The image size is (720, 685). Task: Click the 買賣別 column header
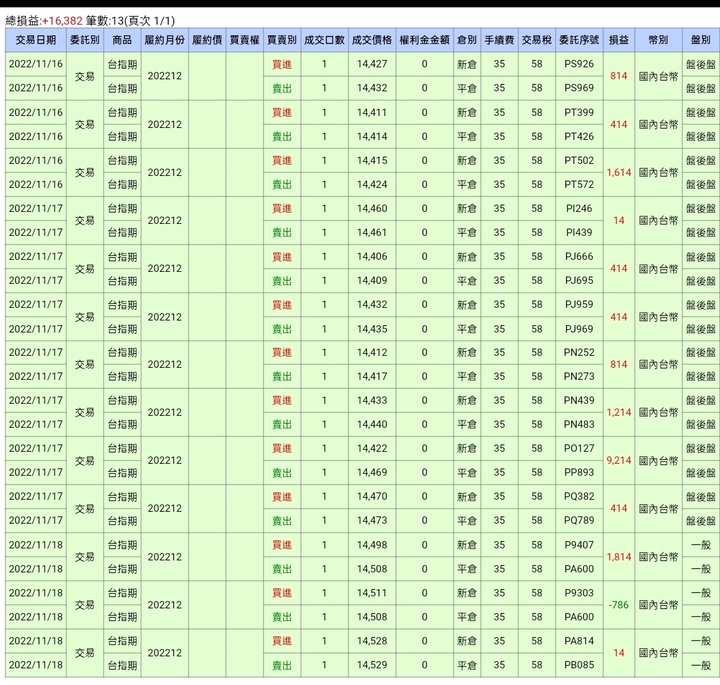coord(282,40)
